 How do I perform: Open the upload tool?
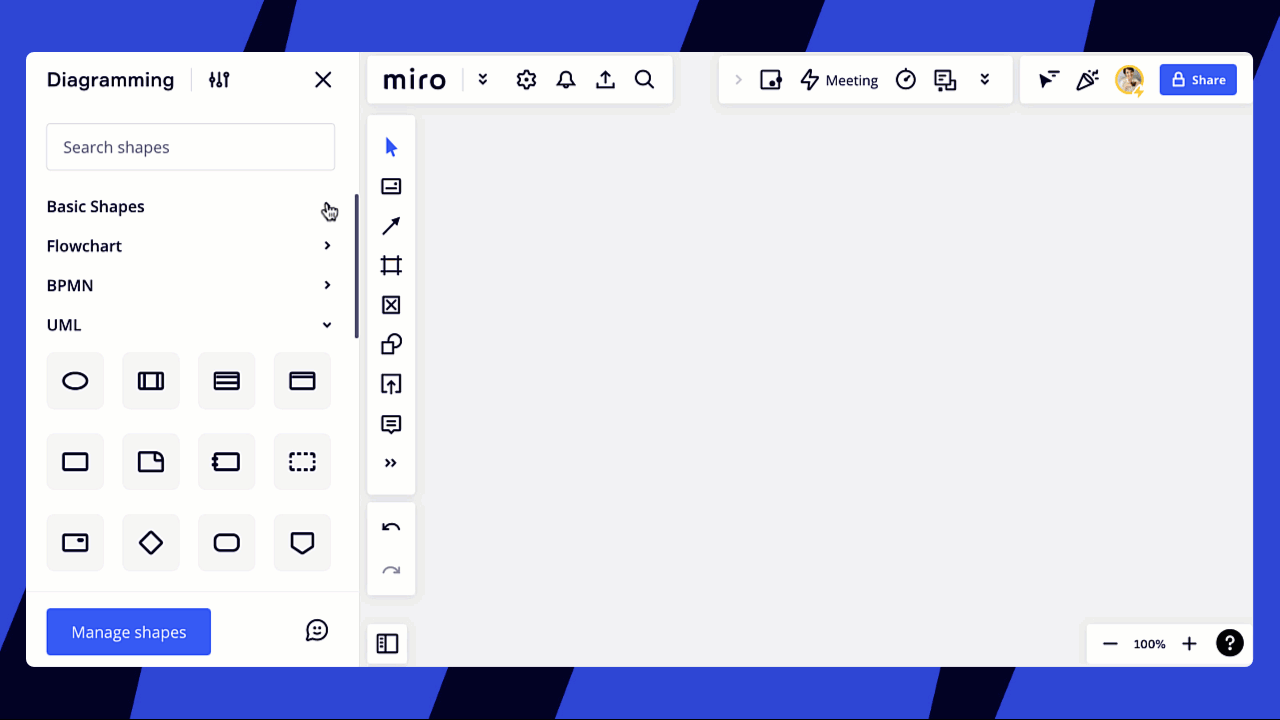tap(391, 384)
